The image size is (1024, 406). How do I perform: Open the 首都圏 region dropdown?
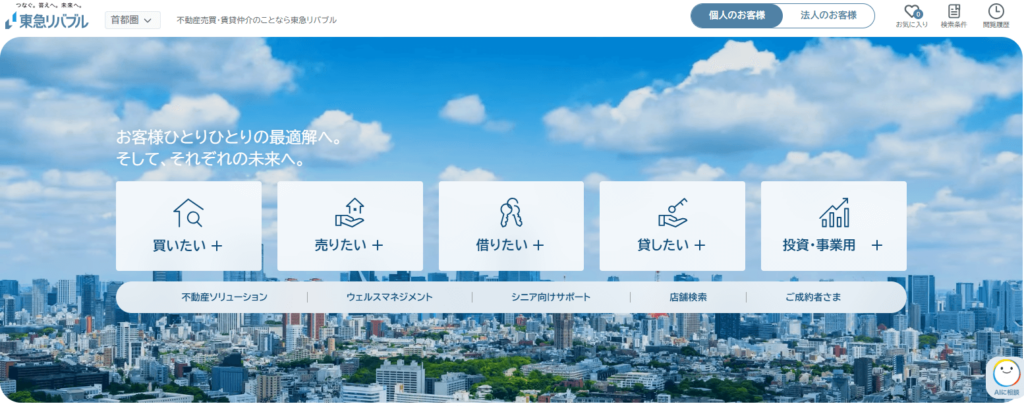point(133,20)
